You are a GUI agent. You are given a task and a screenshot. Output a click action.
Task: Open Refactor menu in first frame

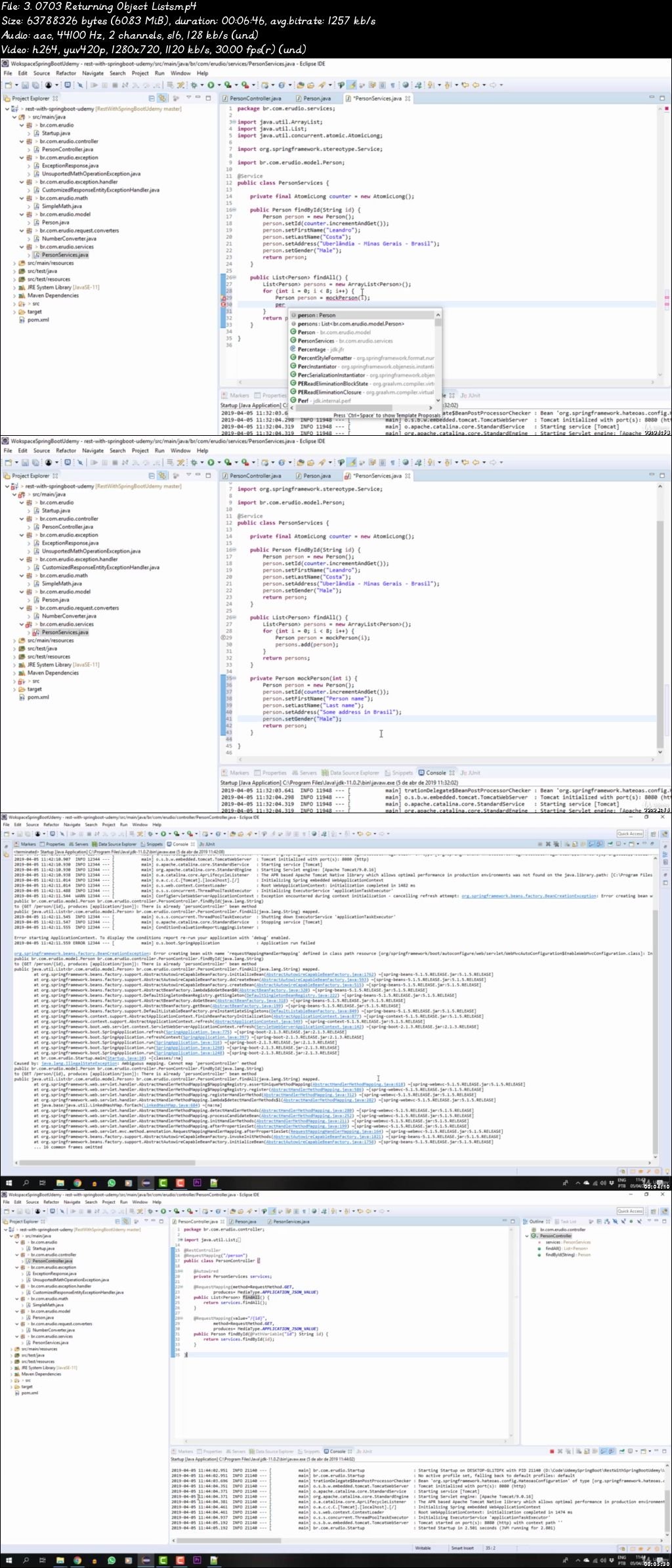pyautogui.click(x=66, y=73)
